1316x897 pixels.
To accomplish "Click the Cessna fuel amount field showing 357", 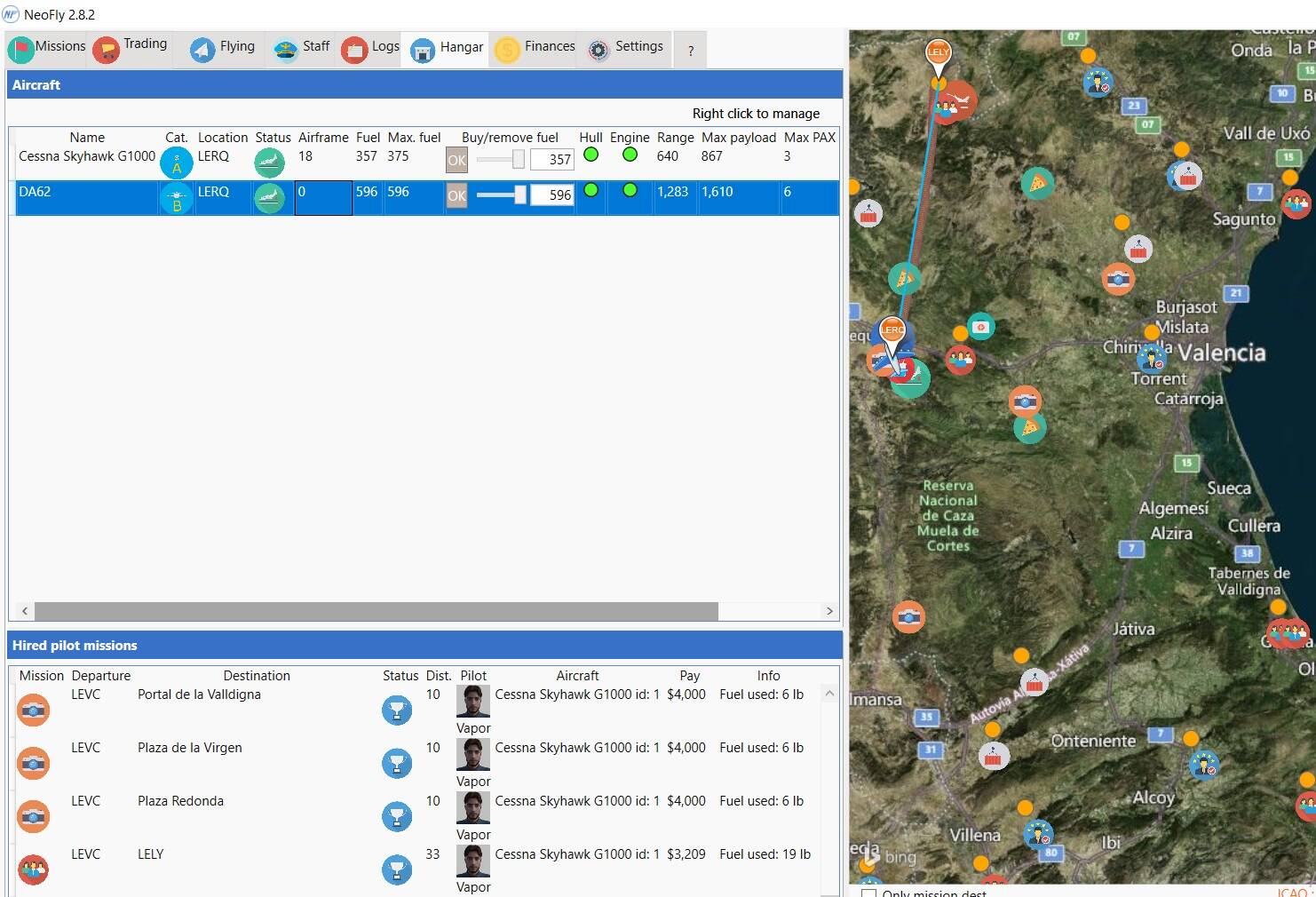I will click(x=552, y=160).
